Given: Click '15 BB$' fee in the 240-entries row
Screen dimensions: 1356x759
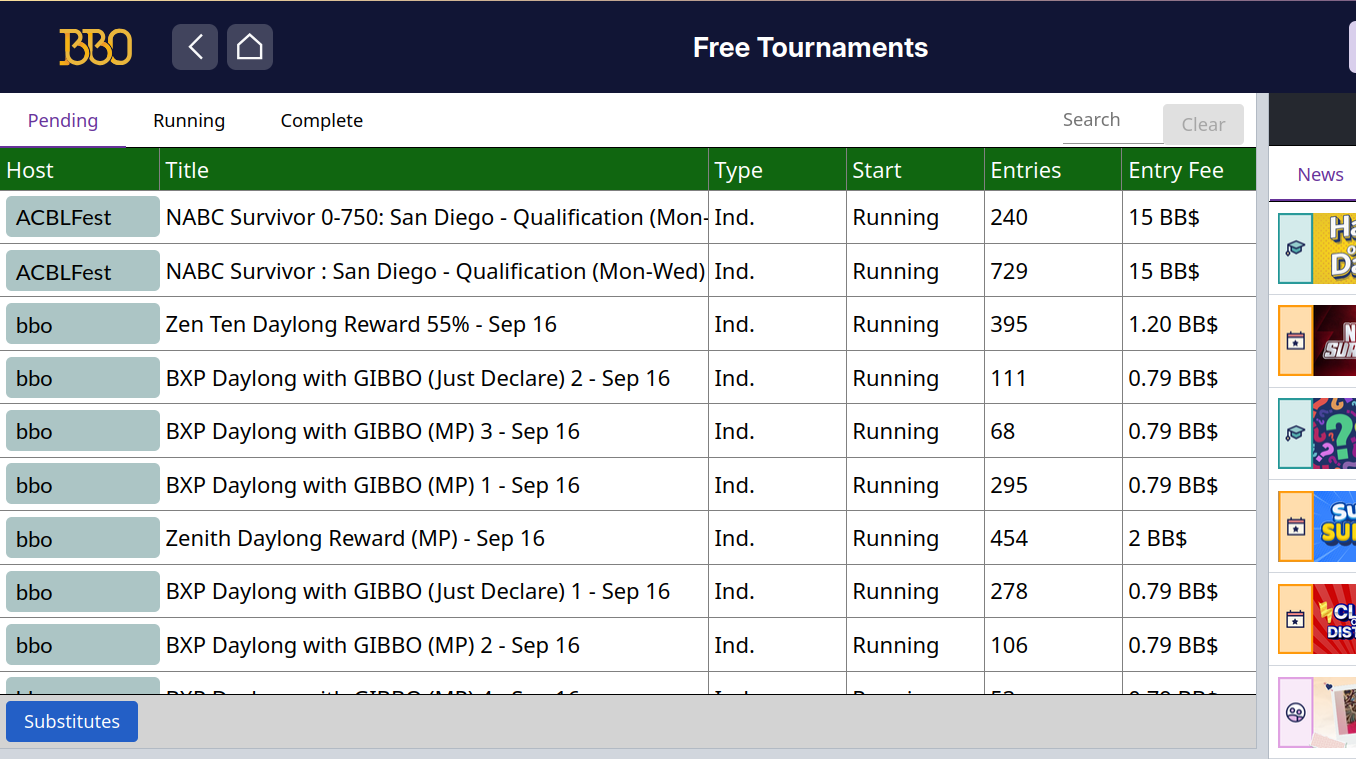Looking at the screenshot, I should 1164,217.
